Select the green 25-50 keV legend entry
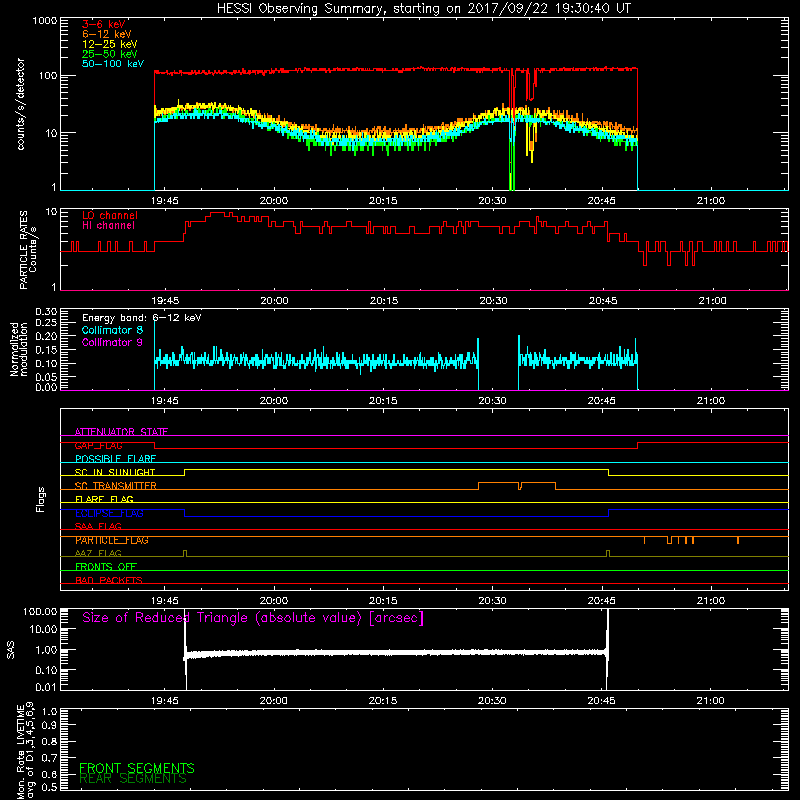This screenshot has height=800, width=800. pos(110,54)
